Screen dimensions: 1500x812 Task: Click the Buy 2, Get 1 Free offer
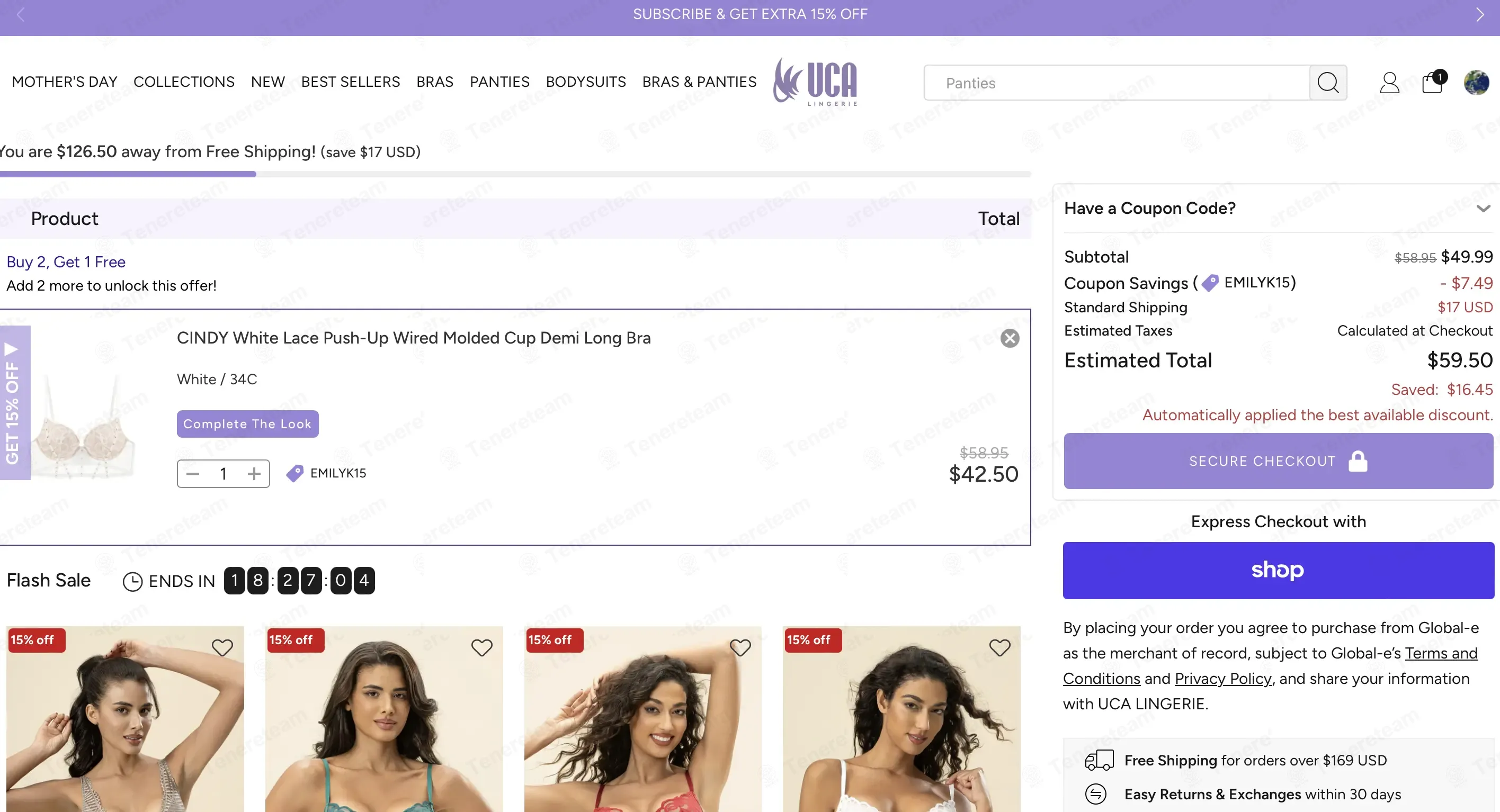coord(66,262)
